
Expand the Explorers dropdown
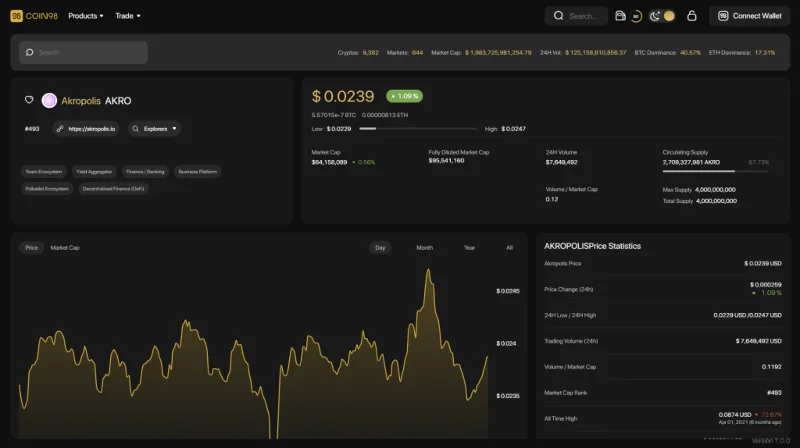coord(155,129)
